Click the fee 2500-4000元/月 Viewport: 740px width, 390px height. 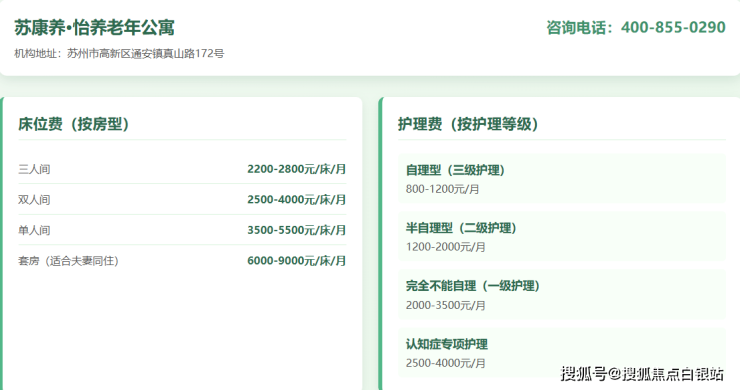click(x=446, y=363)
